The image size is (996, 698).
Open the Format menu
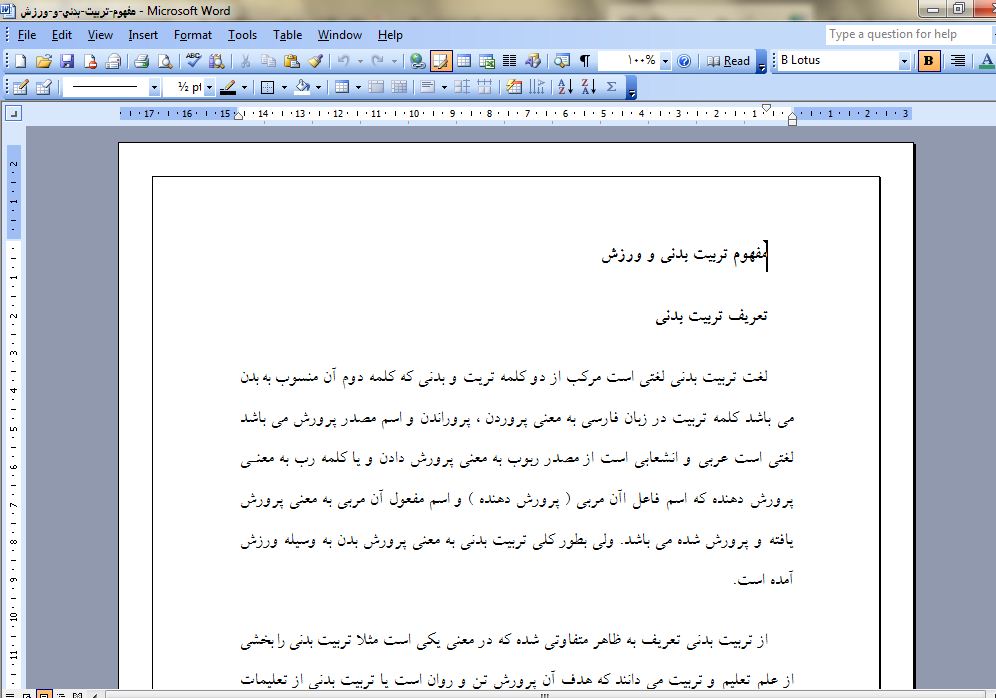[192, 35]
